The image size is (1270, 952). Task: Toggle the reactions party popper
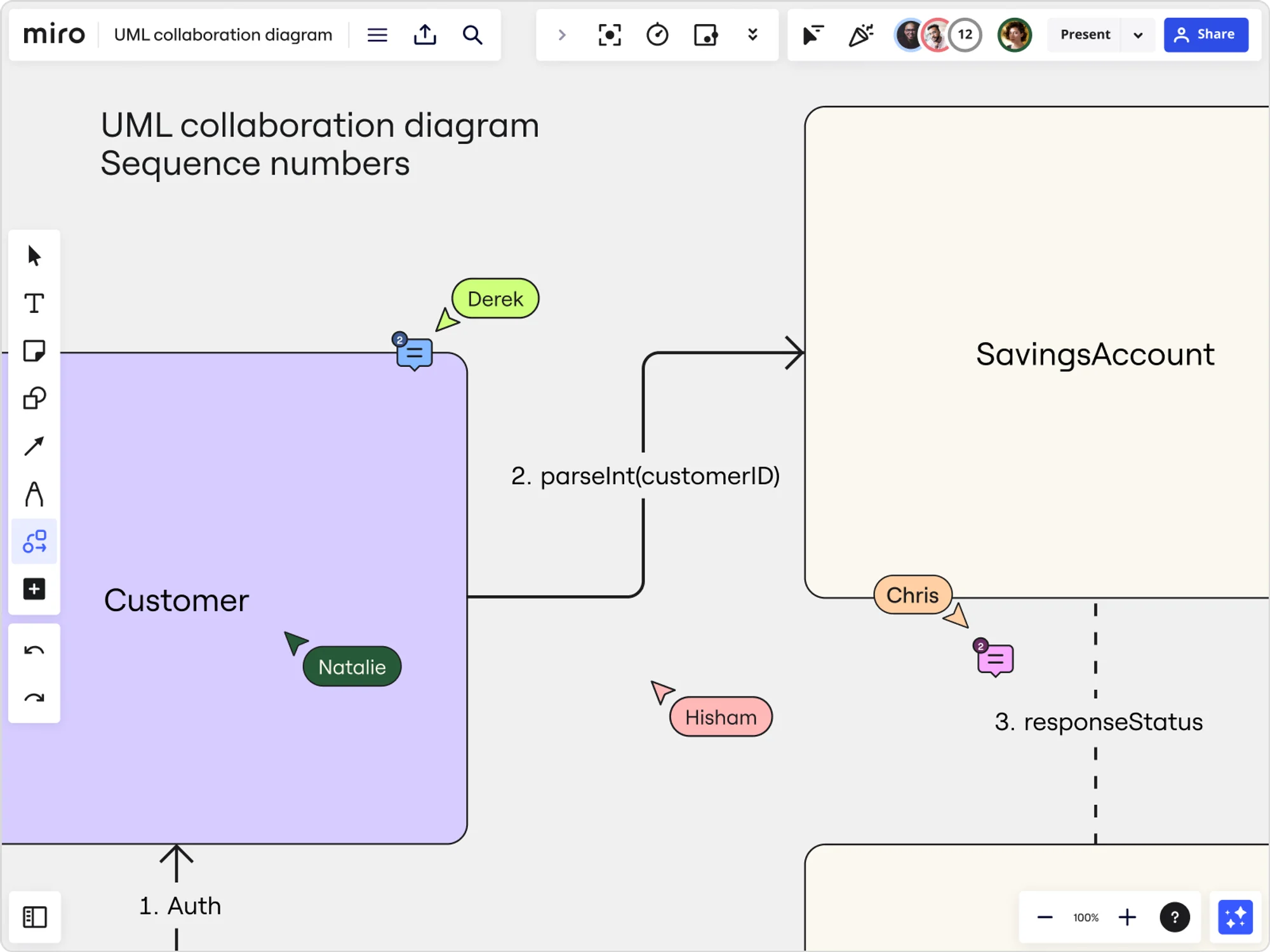point(860,35)
